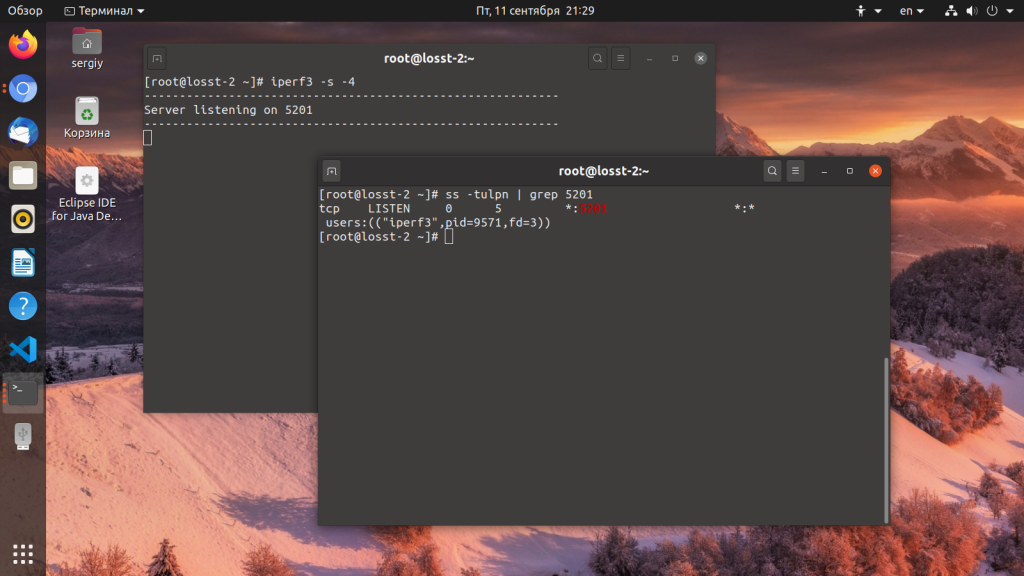Screen dimensions: 1024x576
Task: Open Firefox from the dock
Action: click(23, 44)
